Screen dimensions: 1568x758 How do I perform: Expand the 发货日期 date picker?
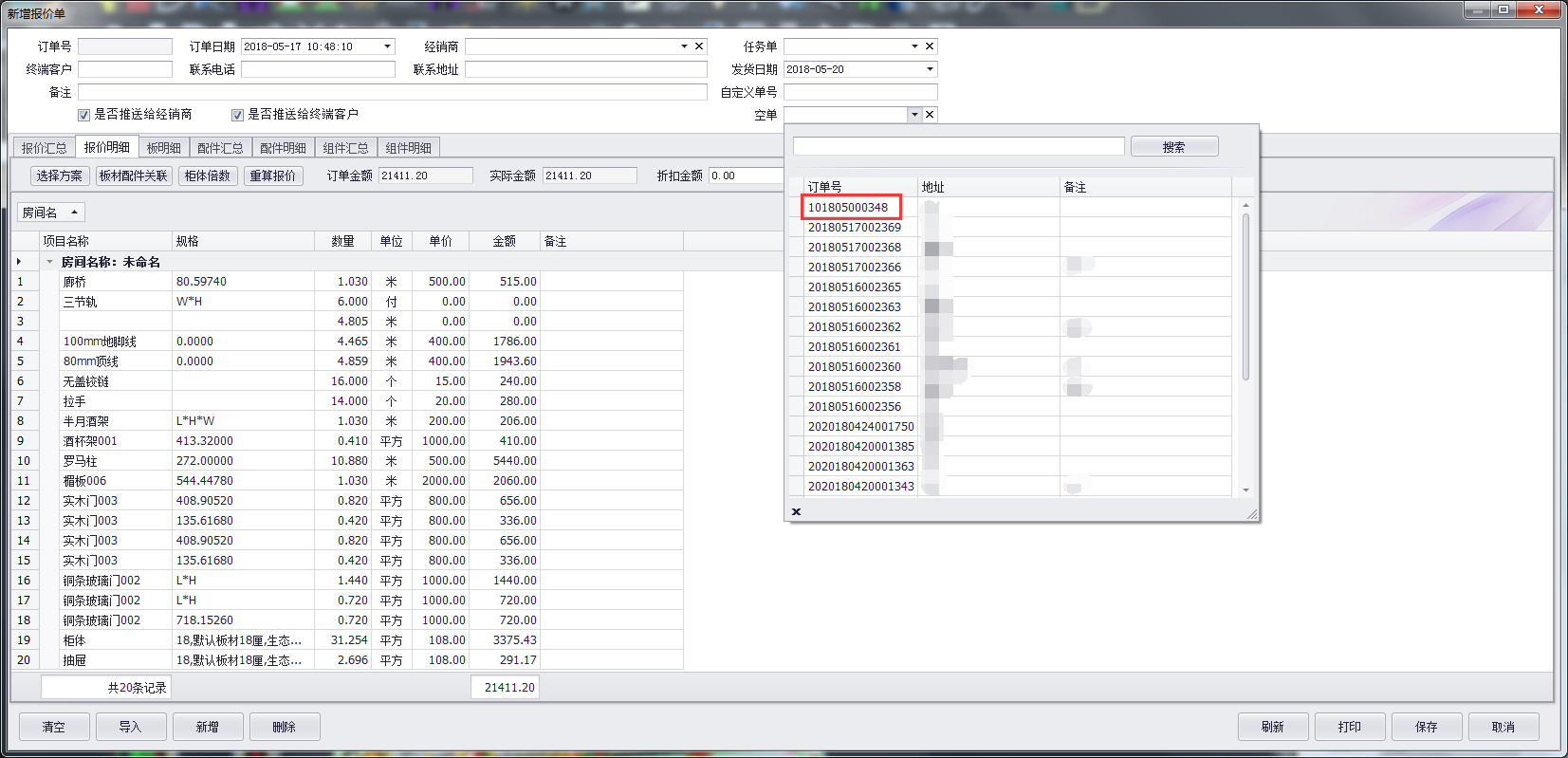pos(930,69)
